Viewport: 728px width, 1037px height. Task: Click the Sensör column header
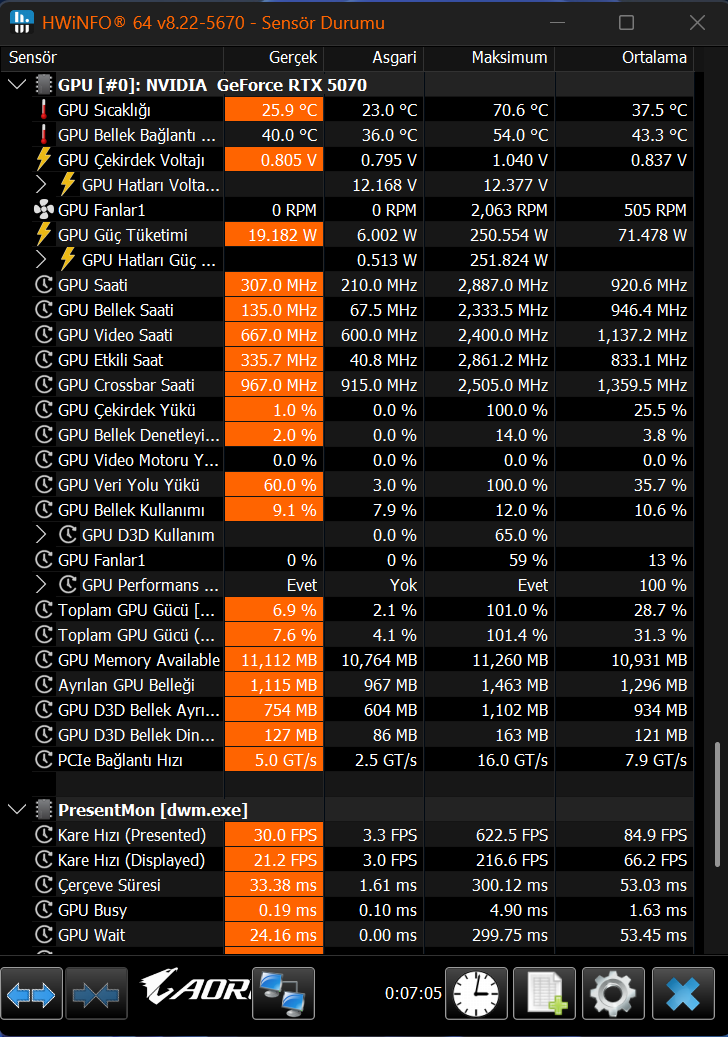112,58
